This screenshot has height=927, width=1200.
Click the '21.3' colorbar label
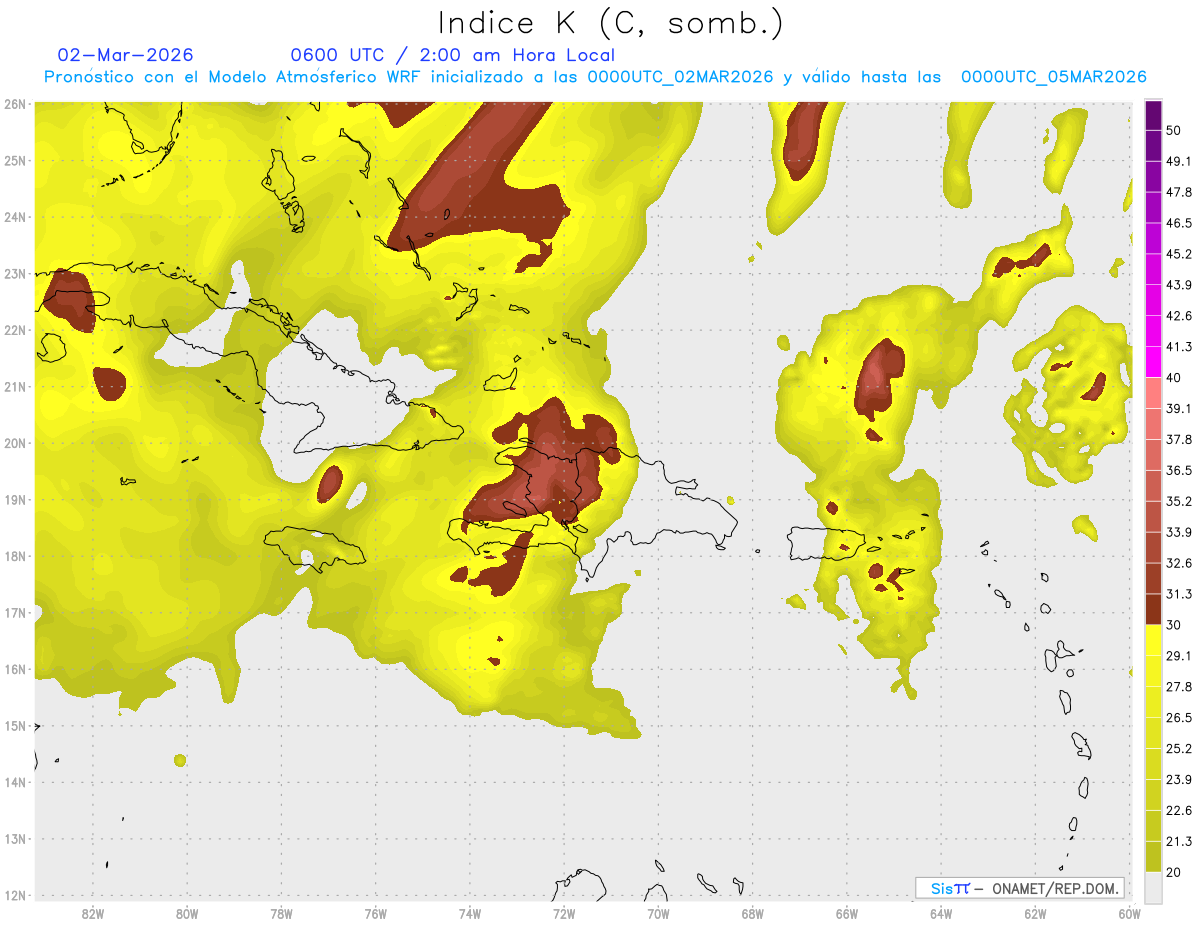[1179, 841]
